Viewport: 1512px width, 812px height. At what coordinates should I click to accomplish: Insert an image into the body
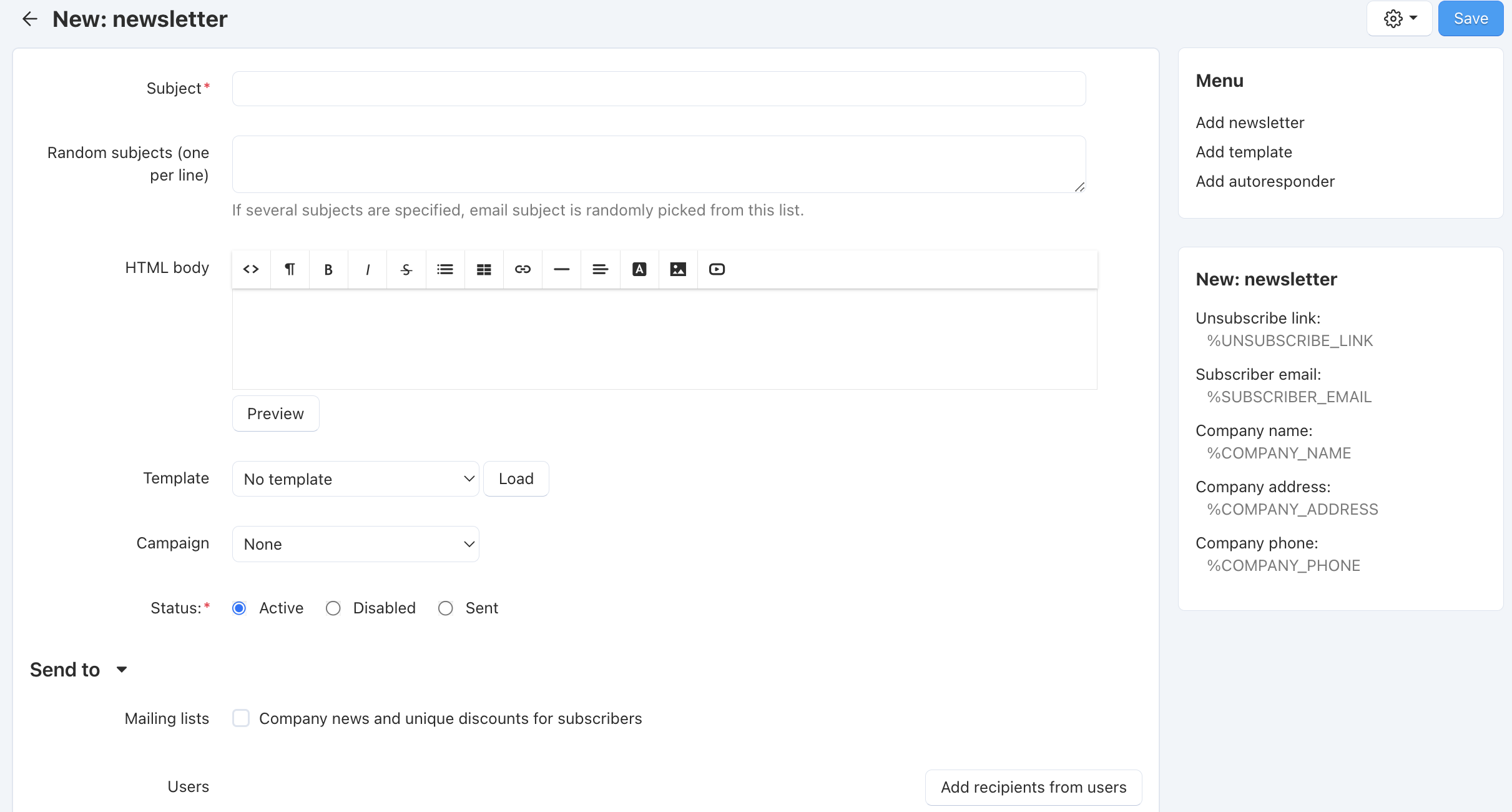pyautogui.click(x=678, y=269)
